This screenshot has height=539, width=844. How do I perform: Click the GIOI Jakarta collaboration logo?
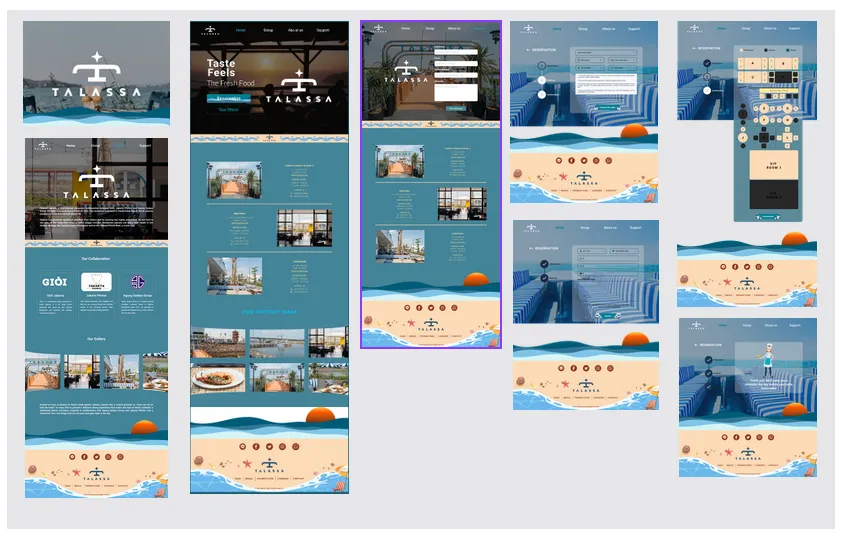click(55, 282)
